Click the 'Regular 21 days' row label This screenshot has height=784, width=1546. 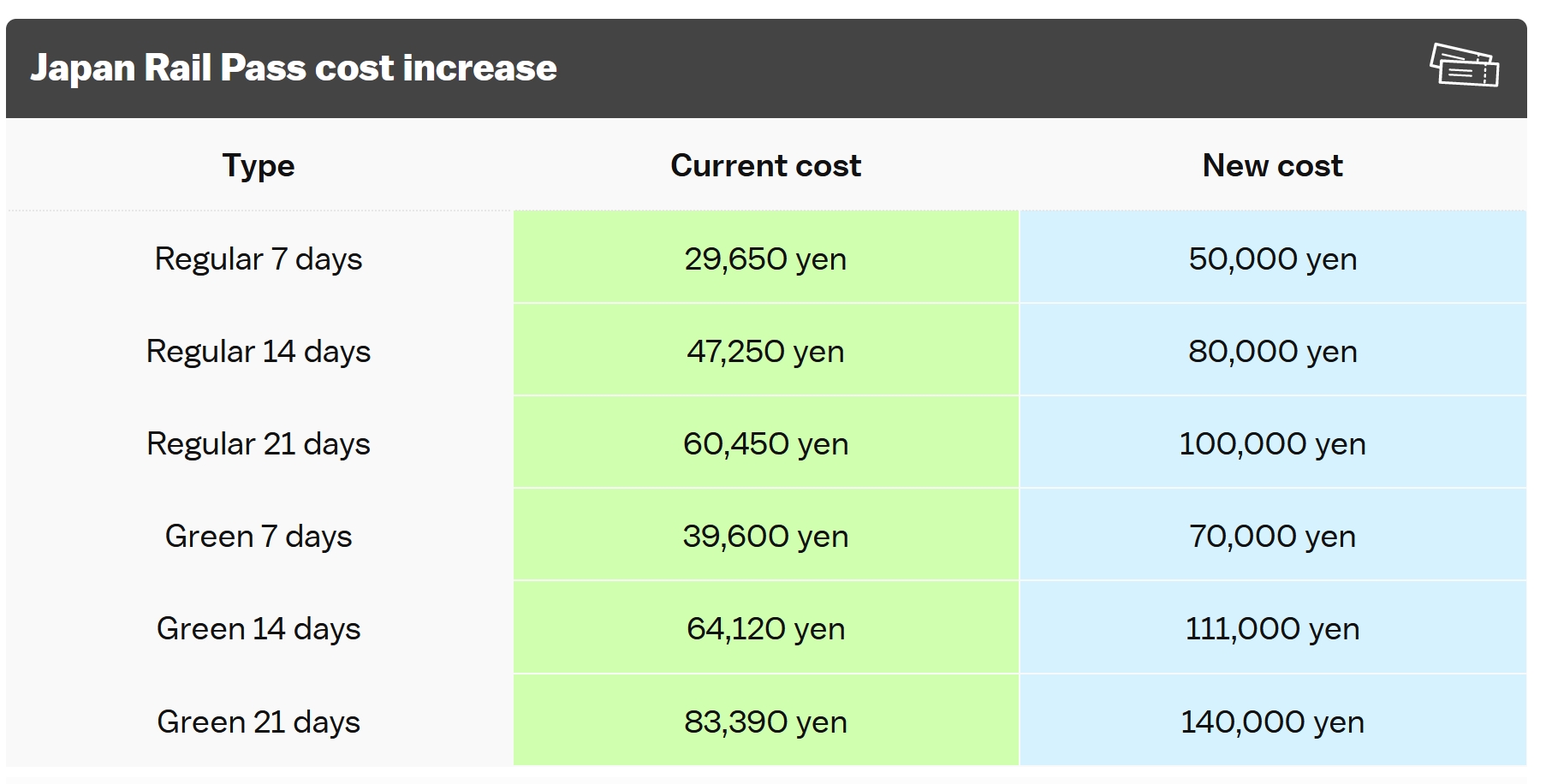(x=259, y=443)
